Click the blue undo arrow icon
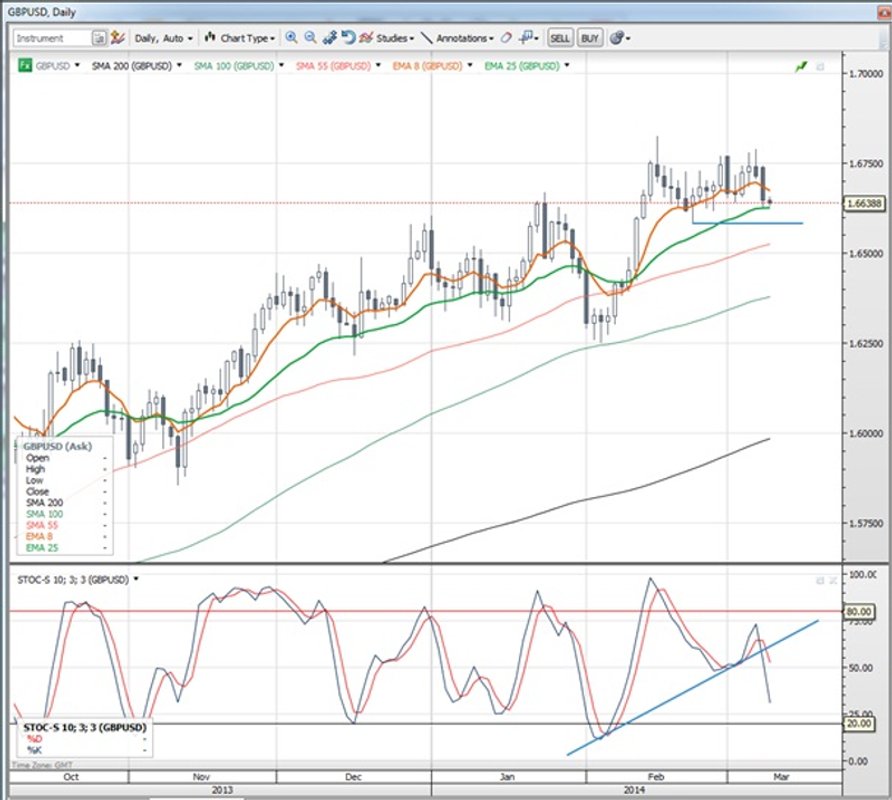The width and height of the screenshot is (892, 800). [x=348, y=38]
